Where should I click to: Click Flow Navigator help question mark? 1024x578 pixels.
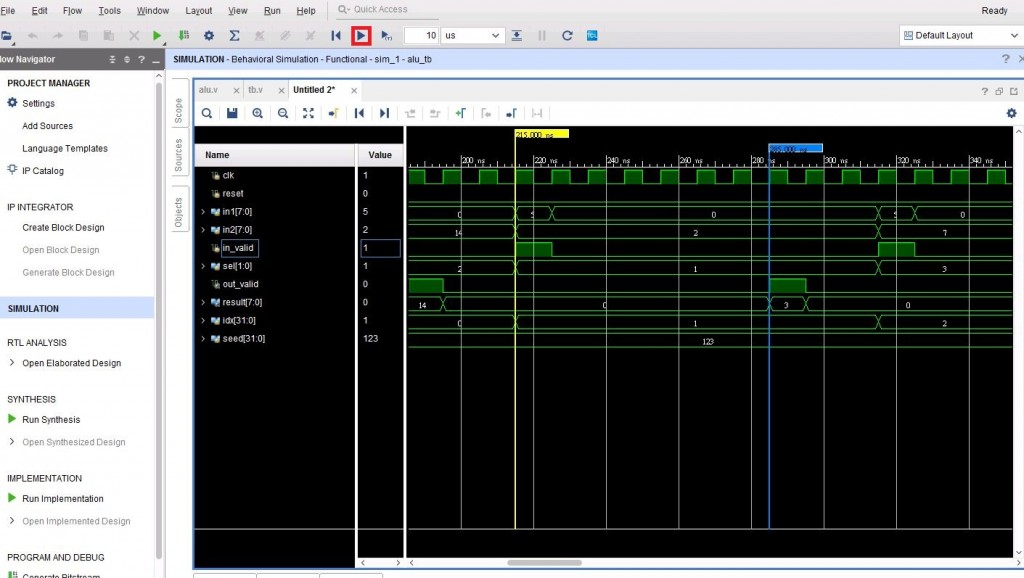tap(141, 59)
